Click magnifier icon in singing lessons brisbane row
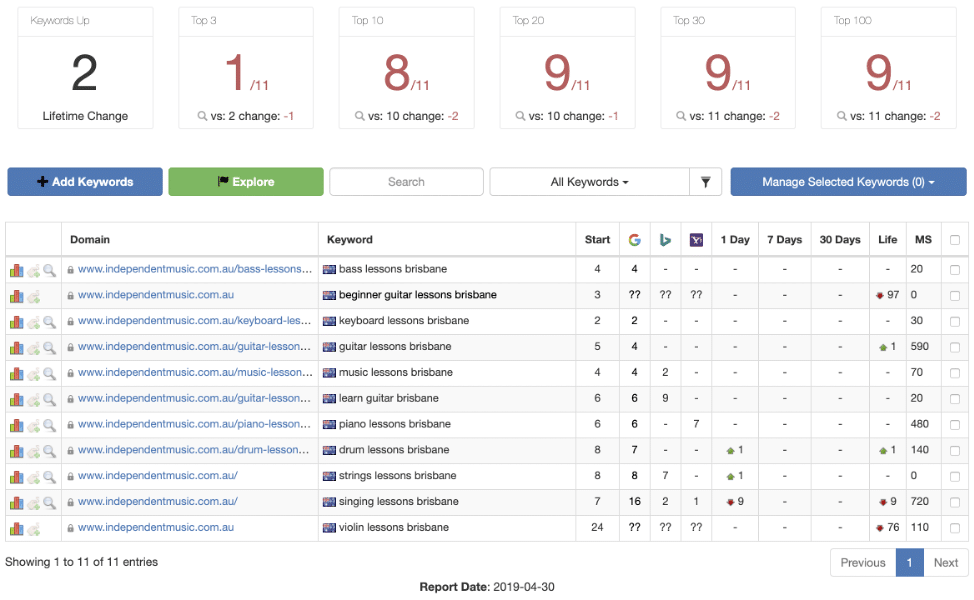Viewport: 974px width, 600px height. click(x=49, y=502)
